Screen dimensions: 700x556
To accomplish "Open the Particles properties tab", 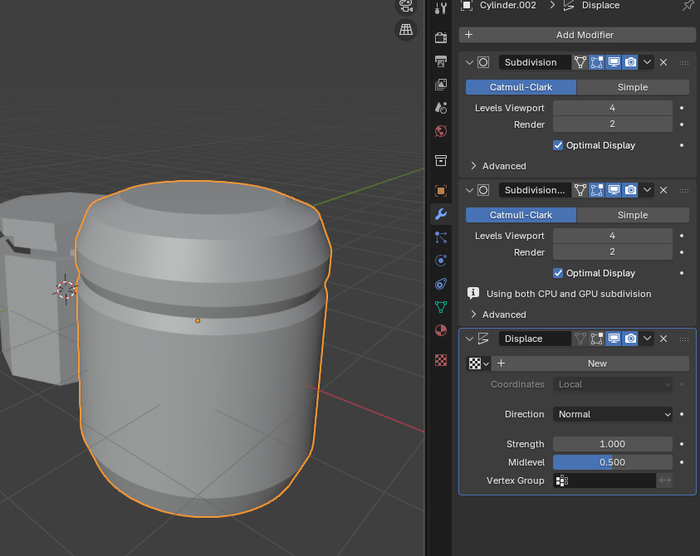I will (441, 238).
